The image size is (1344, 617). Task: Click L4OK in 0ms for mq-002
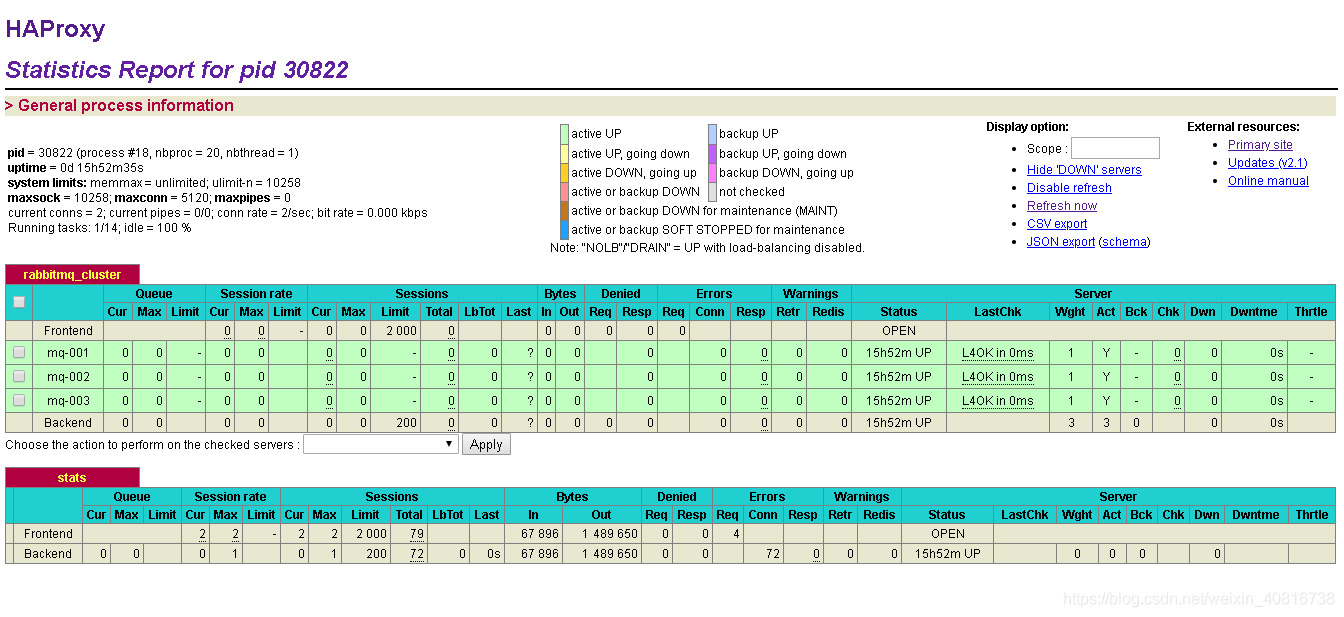tap(998, 376)
